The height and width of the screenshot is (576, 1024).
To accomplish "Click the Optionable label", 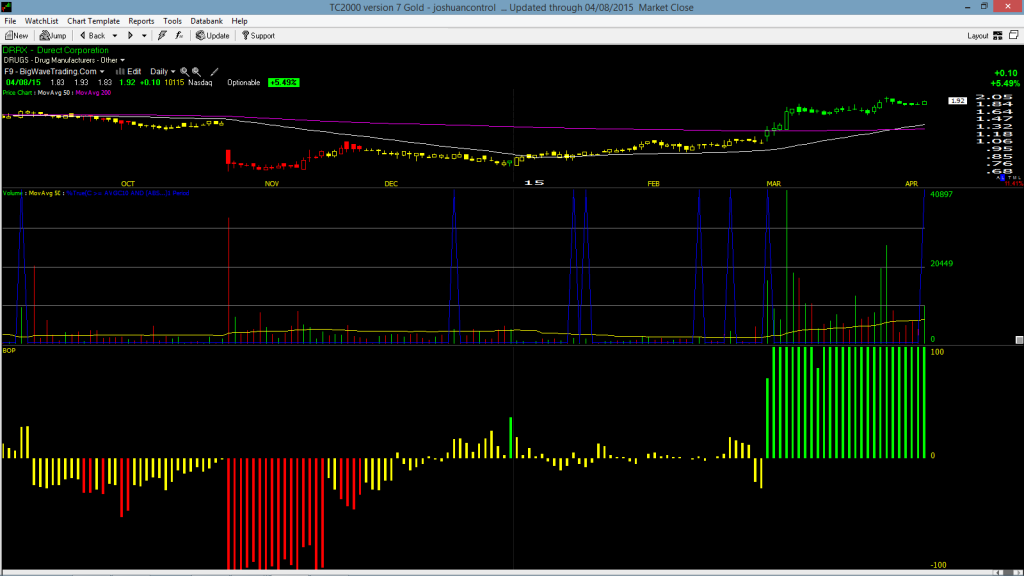I will point(244,83).
